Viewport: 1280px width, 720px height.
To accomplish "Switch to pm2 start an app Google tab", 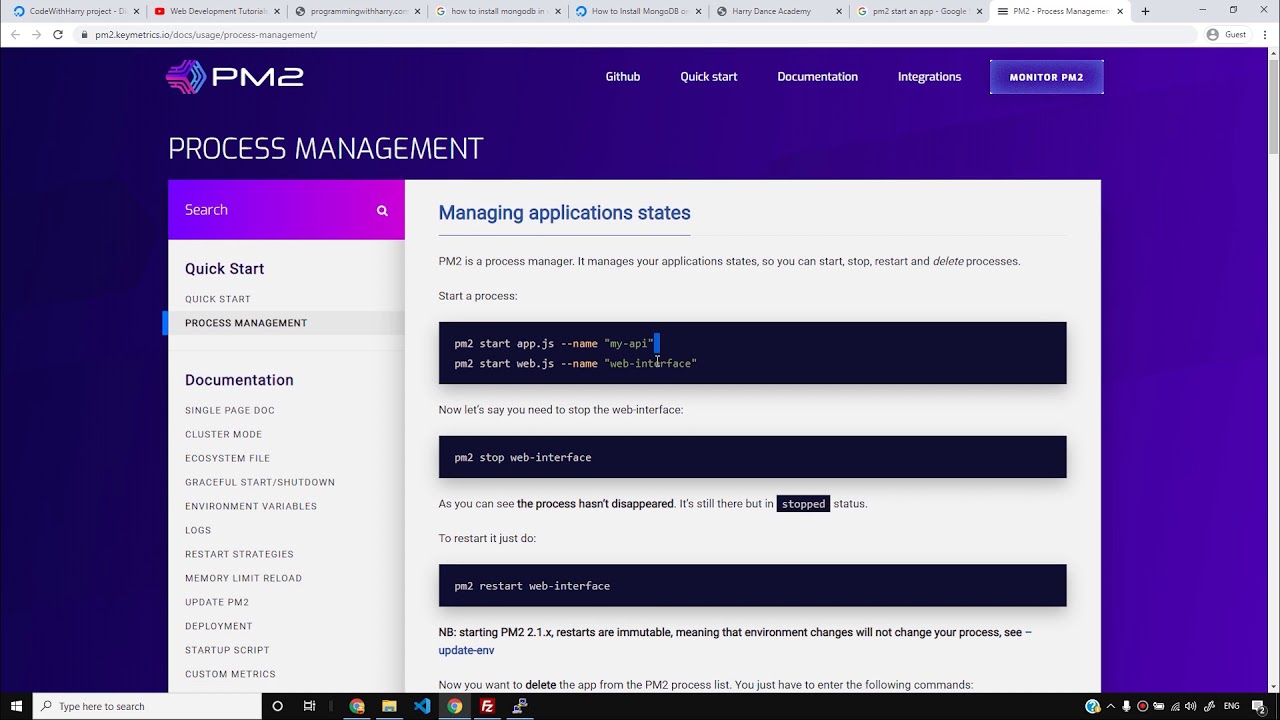I will tap(918, 11).
